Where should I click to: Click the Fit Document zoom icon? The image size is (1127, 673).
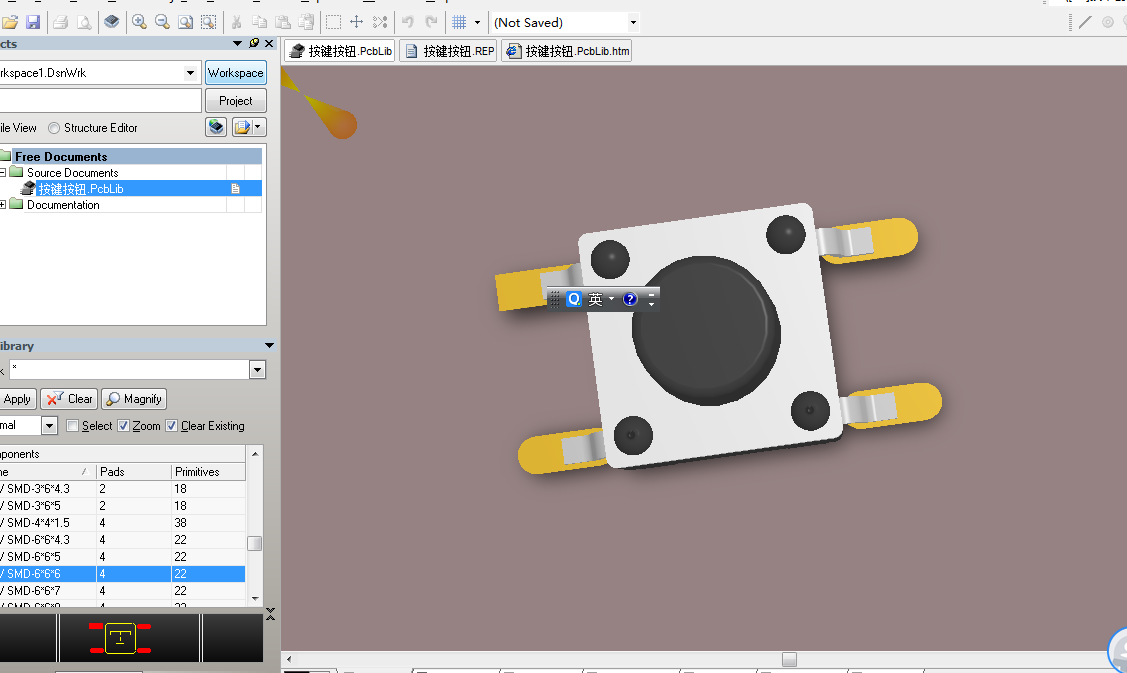tap(185, 22)
